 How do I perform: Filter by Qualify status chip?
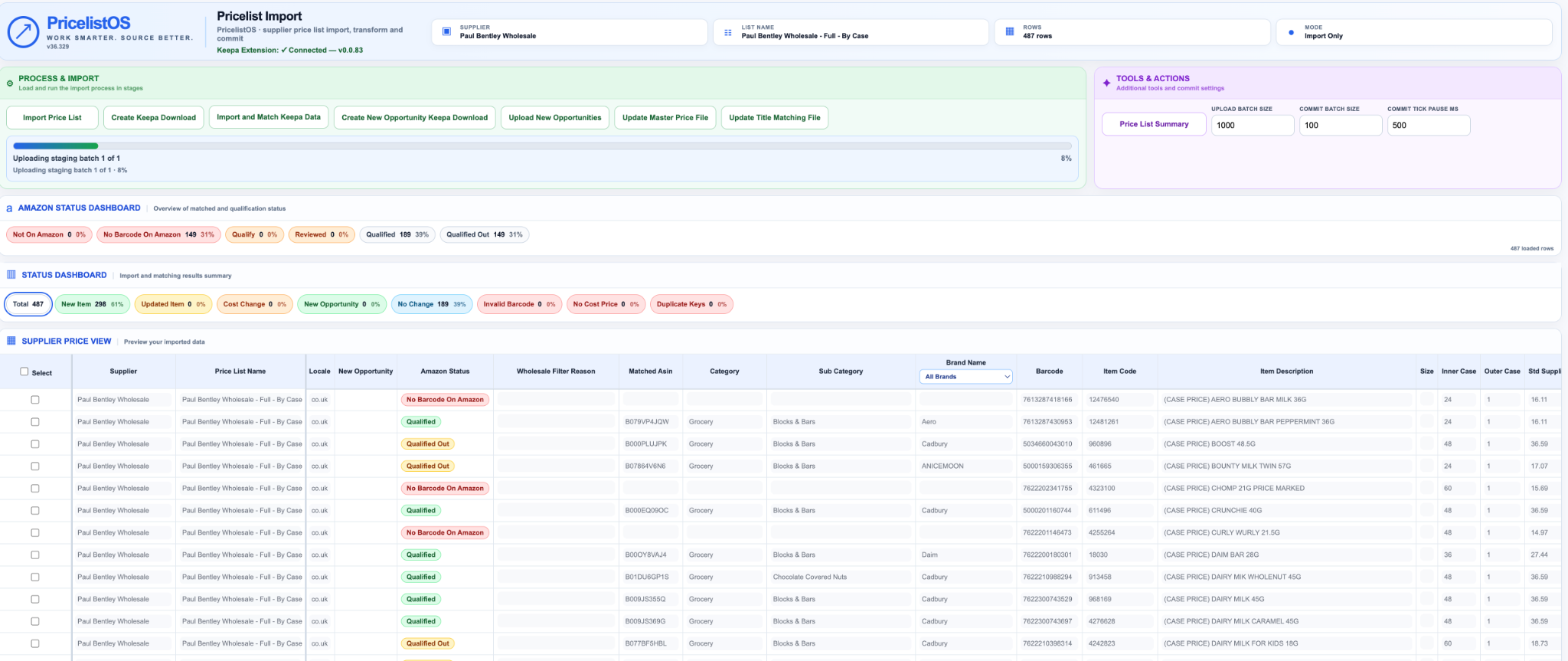coord(254,235)
